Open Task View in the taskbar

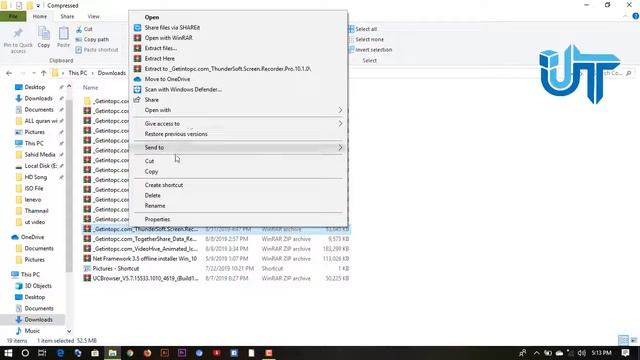coord(42,353)
